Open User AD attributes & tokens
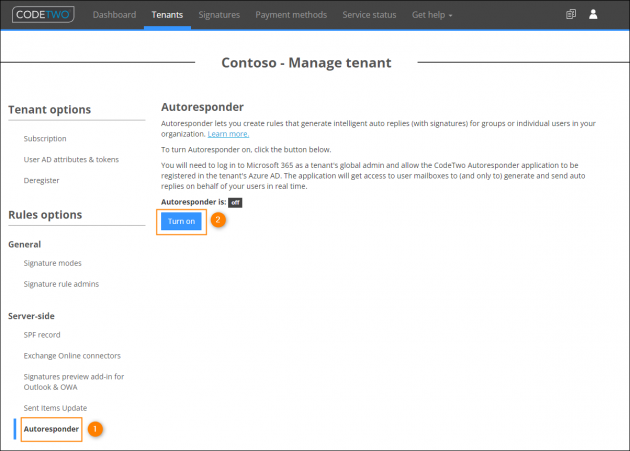Image resolution: width=630 pixels, height=451 pixels. [71, 160]
